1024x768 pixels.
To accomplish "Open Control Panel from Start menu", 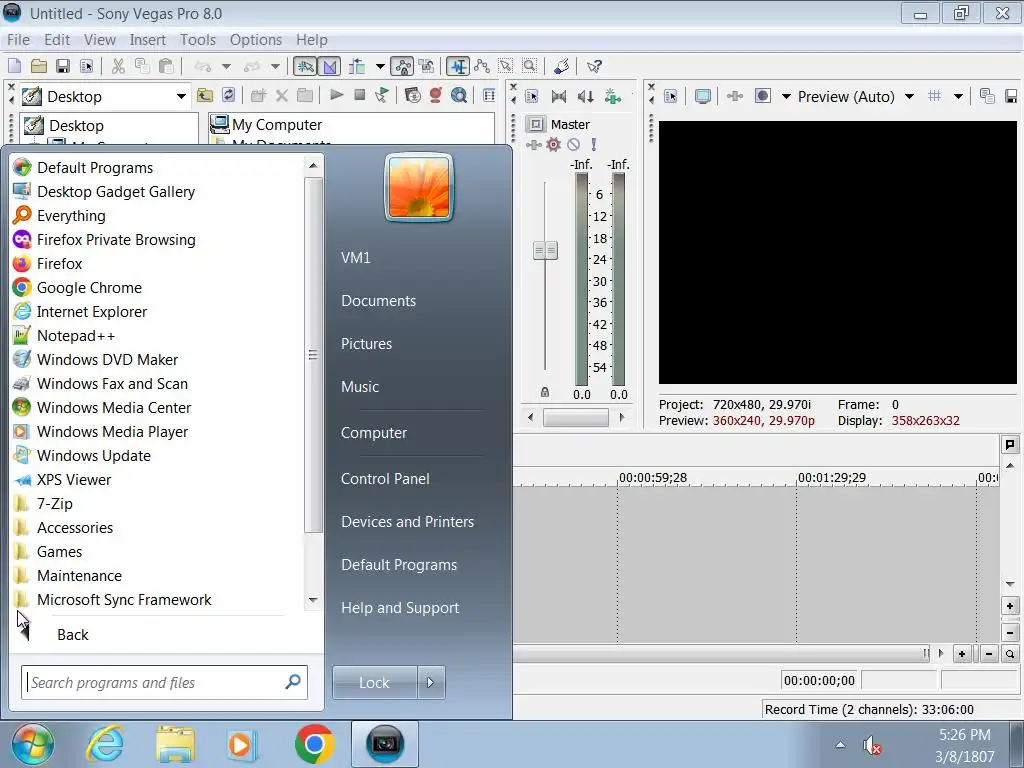I will click(385, 479).
